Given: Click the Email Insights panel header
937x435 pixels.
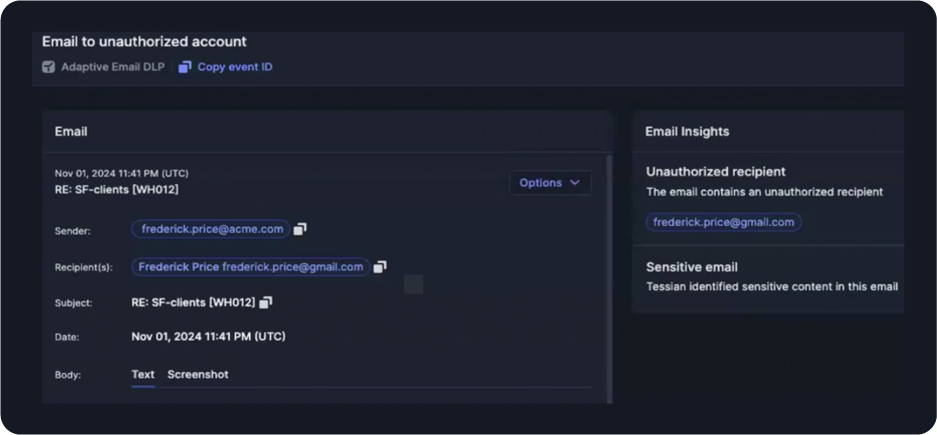Looking at the screenshot, I should [687, 131].
